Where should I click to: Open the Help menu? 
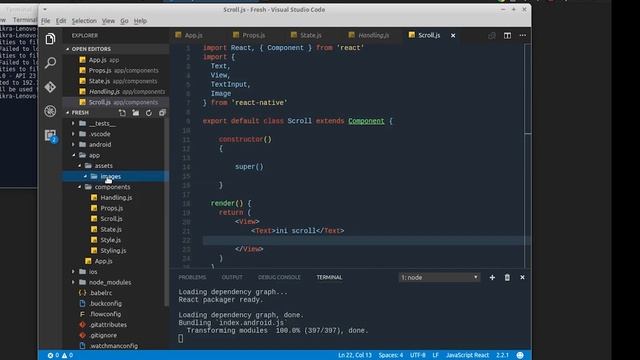click(x=140, y=21)
